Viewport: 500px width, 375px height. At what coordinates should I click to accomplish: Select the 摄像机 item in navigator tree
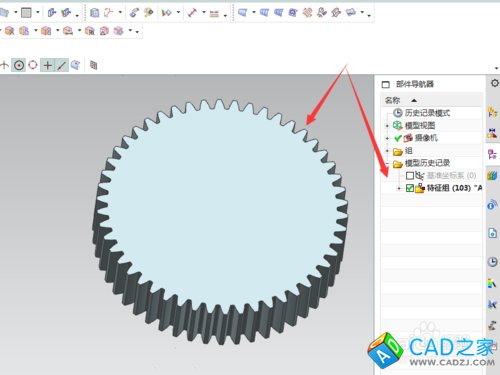[x=426, y=138]
